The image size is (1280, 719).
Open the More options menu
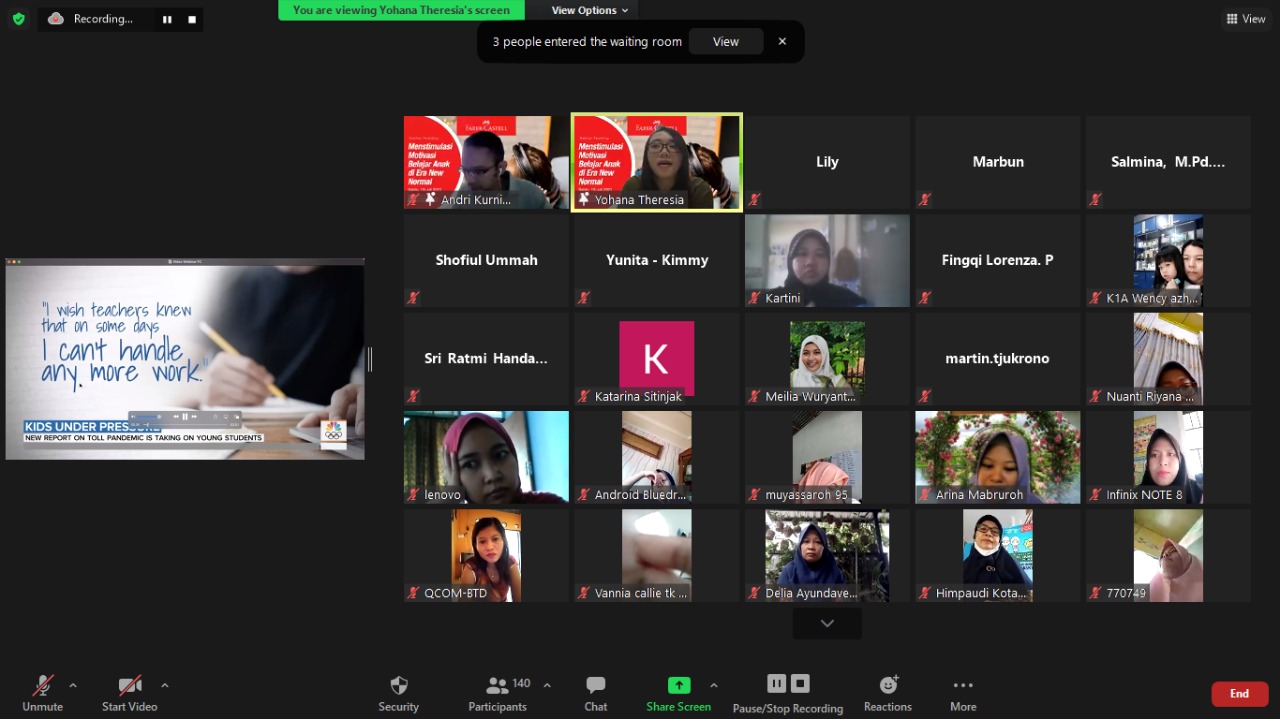coord(963,693)
